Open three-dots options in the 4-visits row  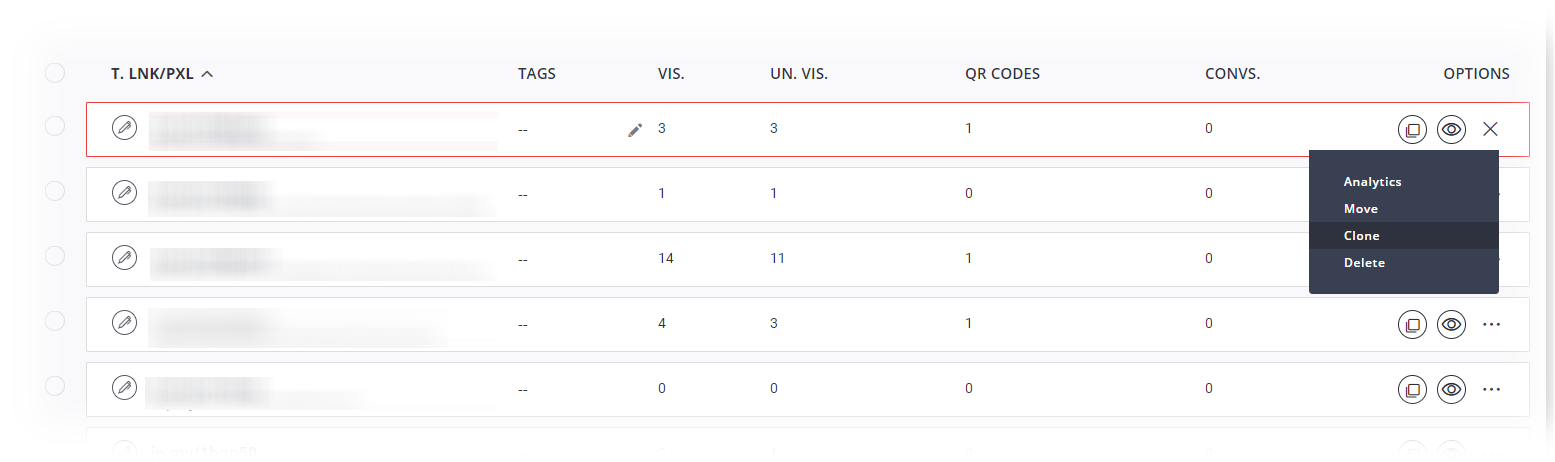[x=1492, y=324]
